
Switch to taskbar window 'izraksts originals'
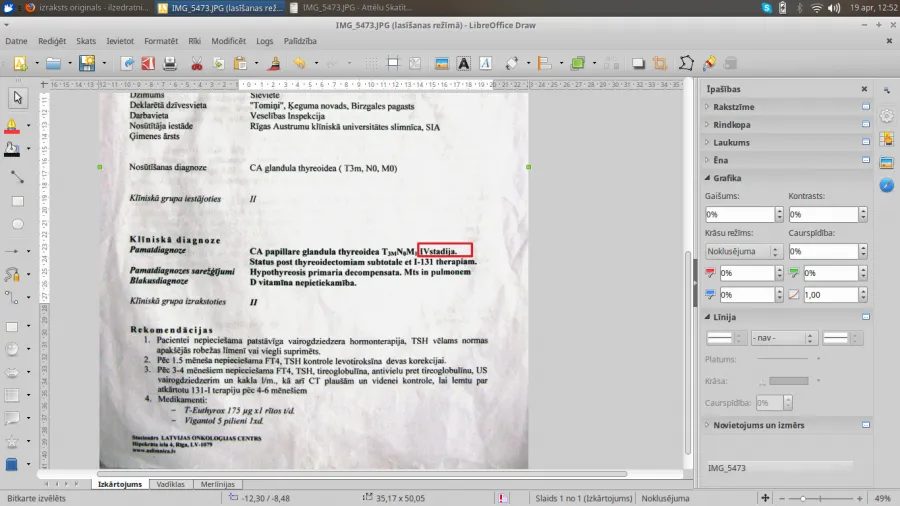click(87, 7)
